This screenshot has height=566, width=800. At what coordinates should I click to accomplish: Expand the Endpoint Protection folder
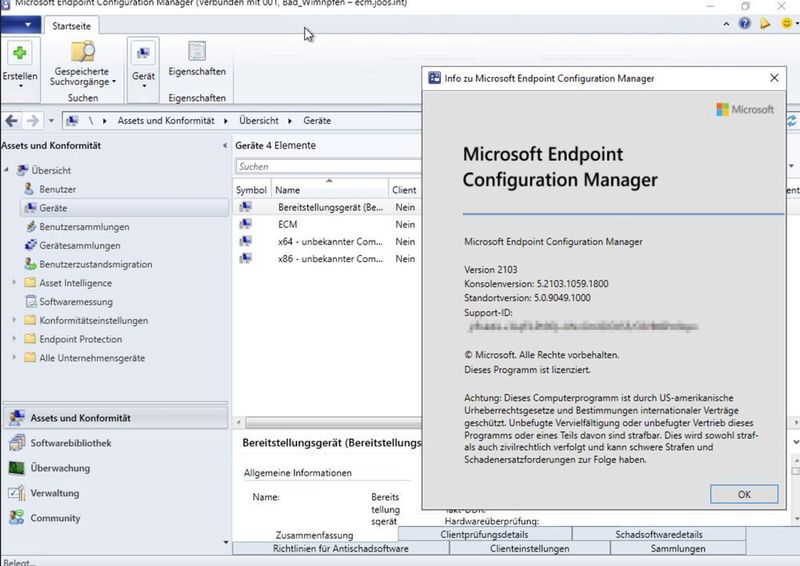(x=14, y=339)
